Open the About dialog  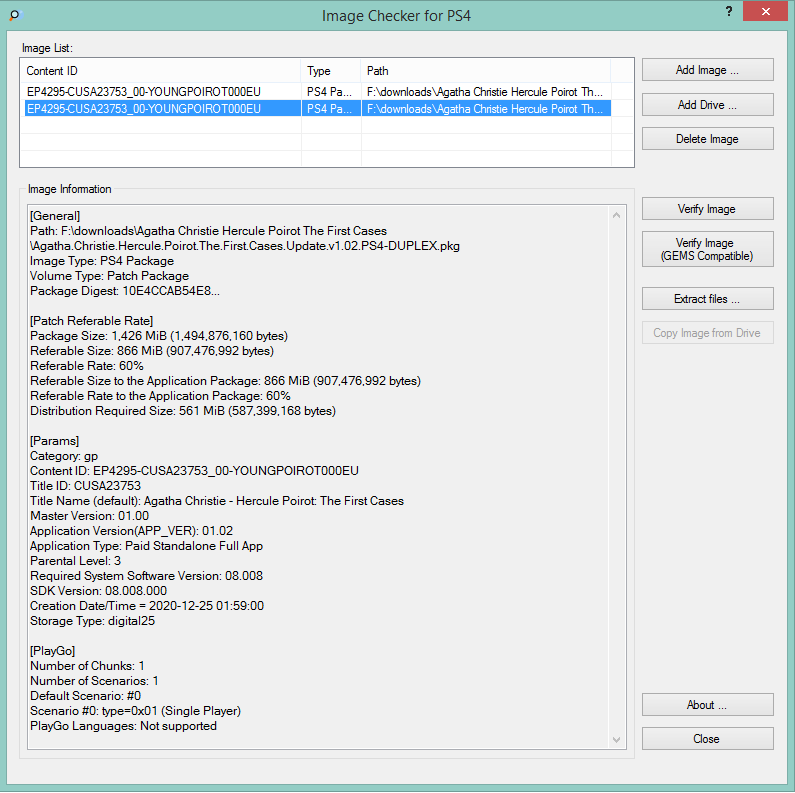(707, 705)
